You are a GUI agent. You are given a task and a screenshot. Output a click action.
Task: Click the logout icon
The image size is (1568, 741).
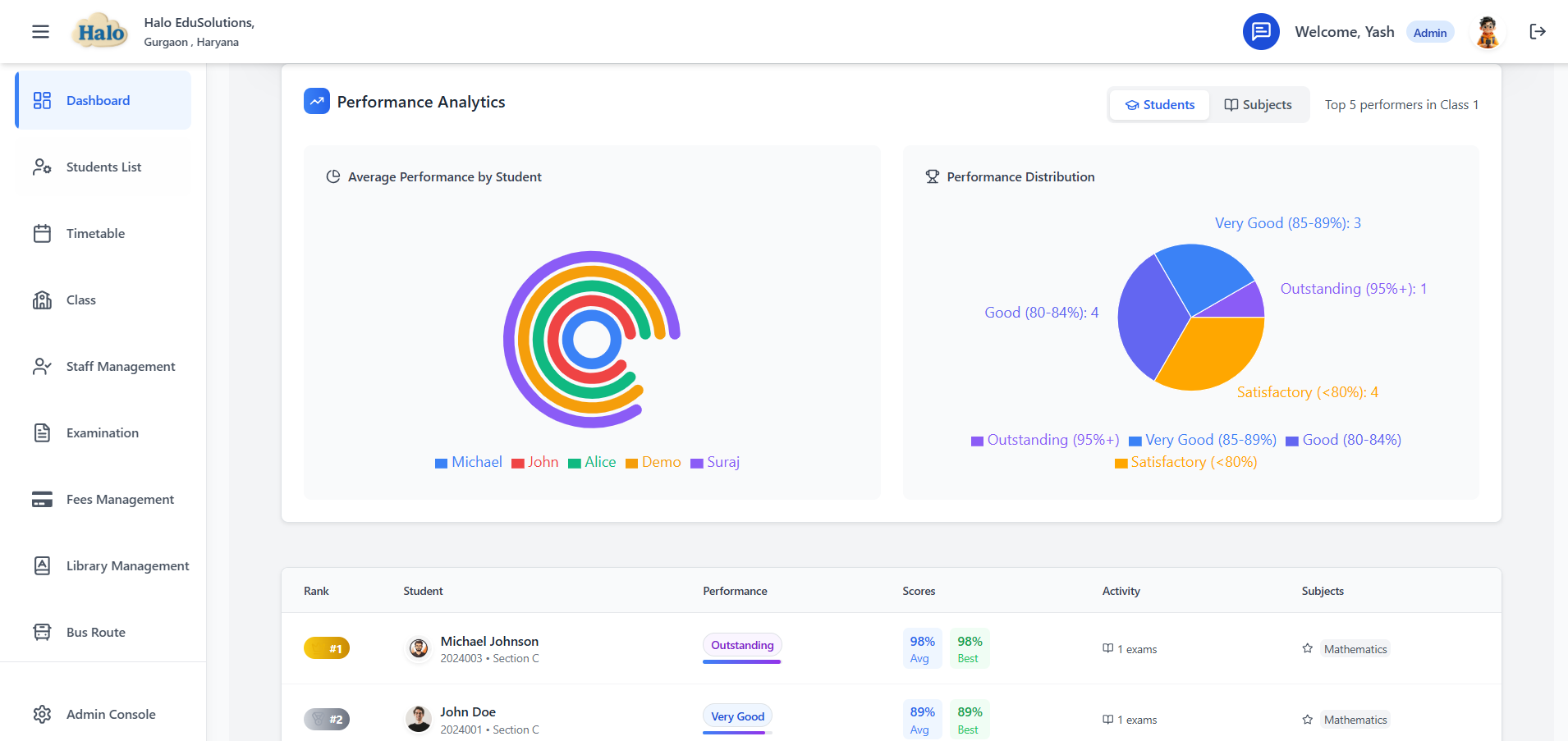click(x=1537, y=32)
